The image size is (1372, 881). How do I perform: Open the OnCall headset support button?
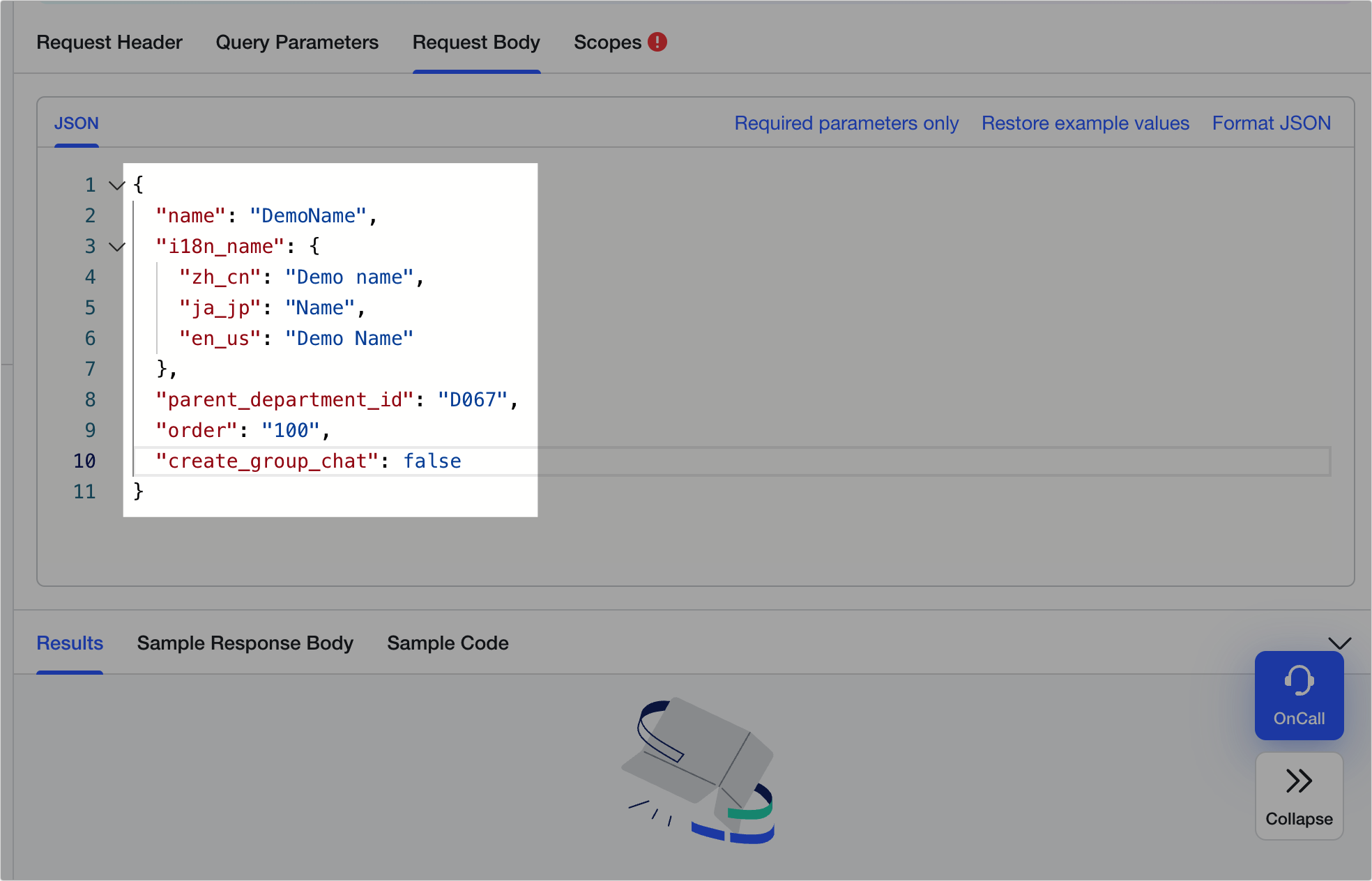1299,695
